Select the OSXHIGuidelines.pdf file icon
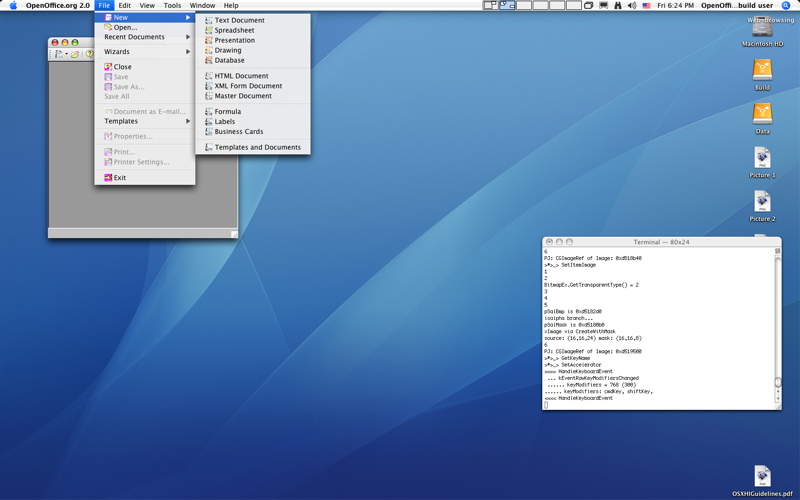This screenshot has width=800, height=500. (762, 477)
